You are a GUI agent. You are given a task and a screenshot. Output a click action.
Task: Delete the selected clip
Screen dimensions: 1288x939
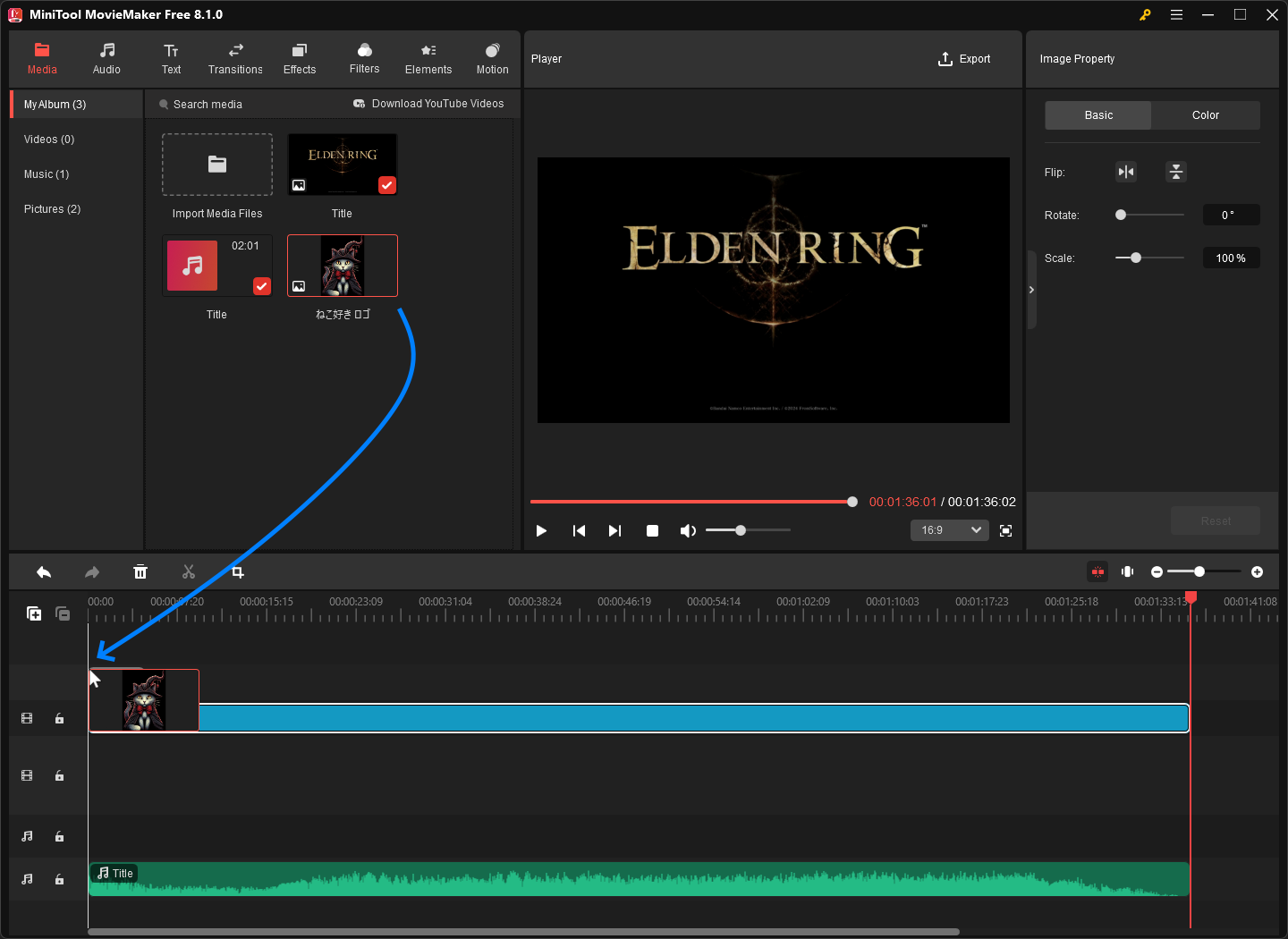tap(140, 572)
